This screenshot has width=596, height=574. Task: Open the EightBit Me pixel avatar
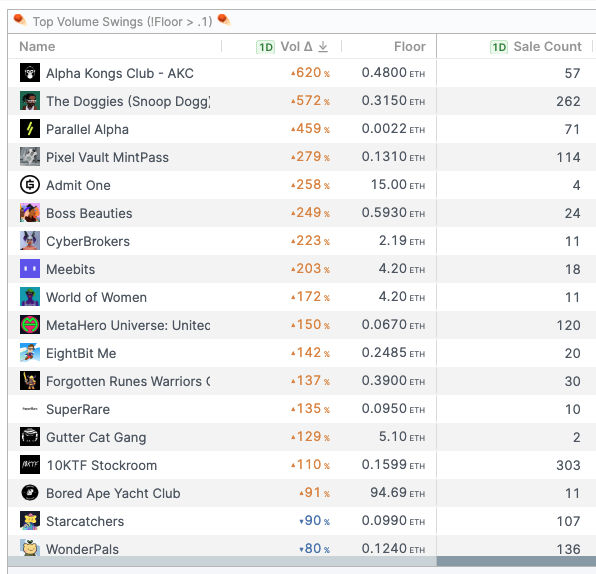click(x=30, y=353)
